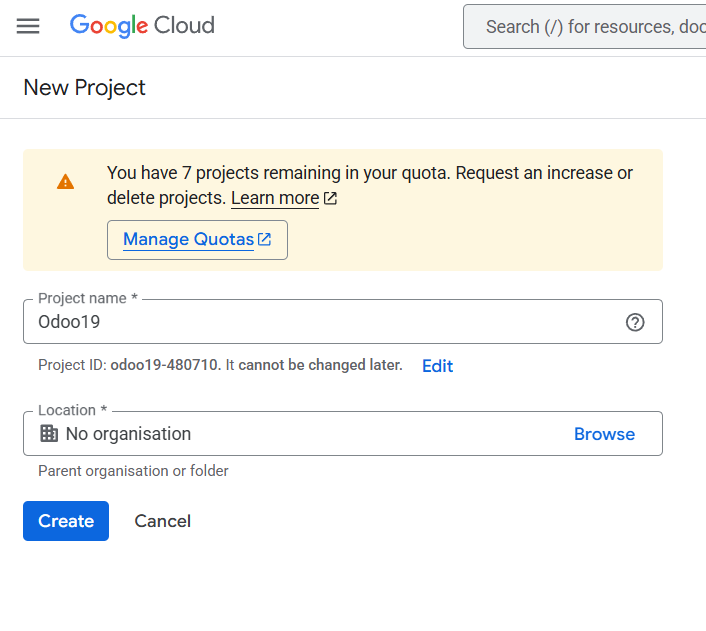This screenshot has height=631, width=706.
Task: Focus the resource search bar
Action: (x=584, y=27)
